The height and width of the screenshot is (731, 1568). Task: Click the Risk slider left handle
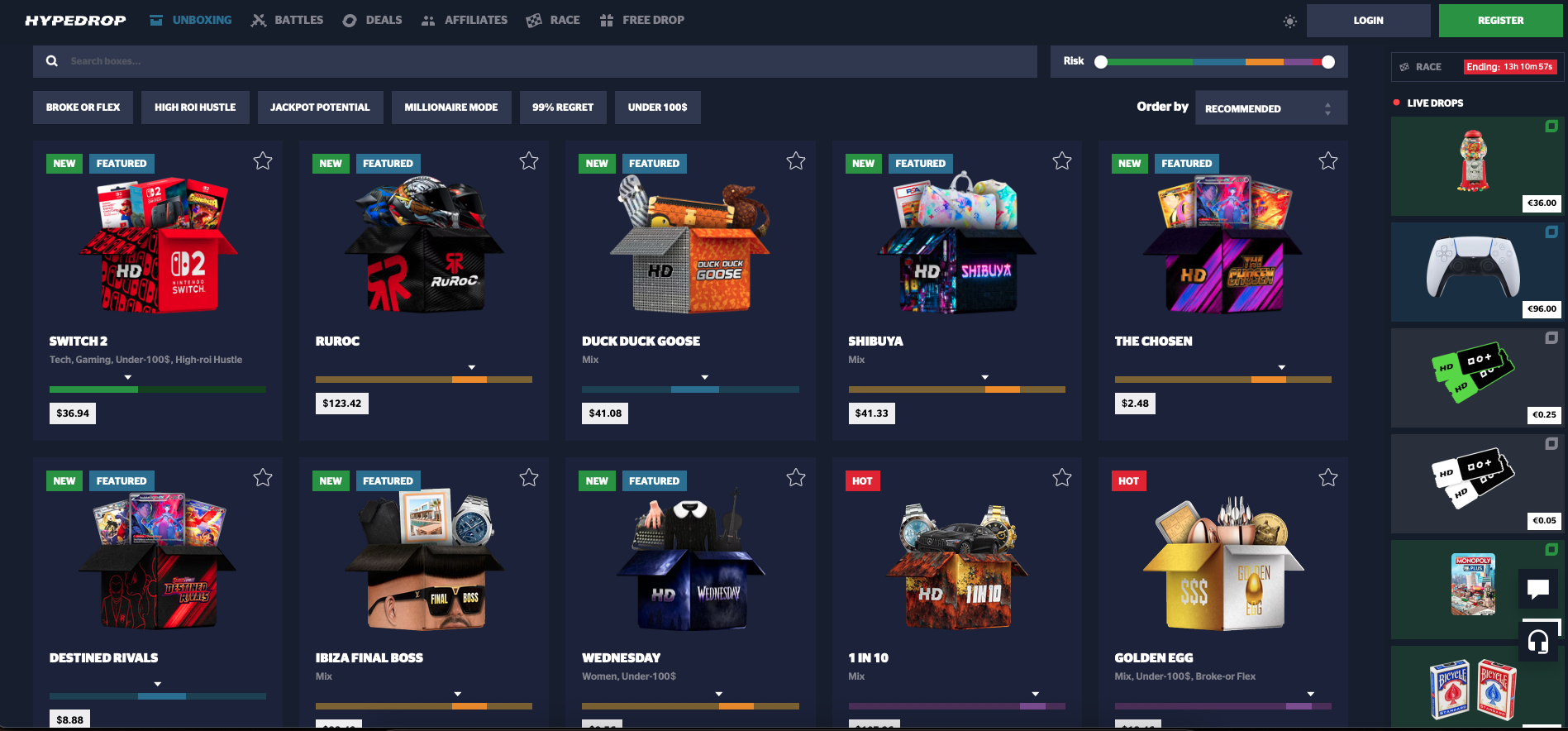(x=1101, y=62)
